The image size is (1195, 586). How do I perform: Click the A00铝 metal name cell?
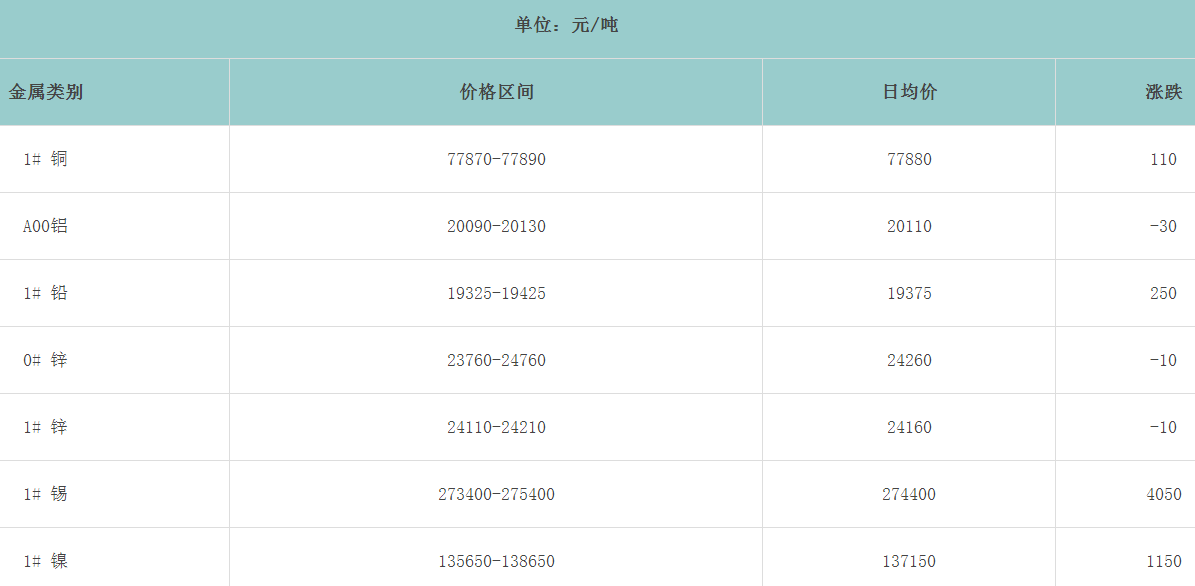[x=46, y=226]
